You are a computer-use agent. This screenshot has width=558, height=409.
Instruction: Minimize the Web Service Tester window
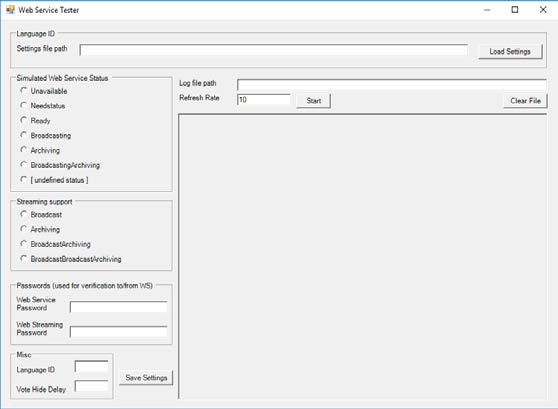point(487,10)
